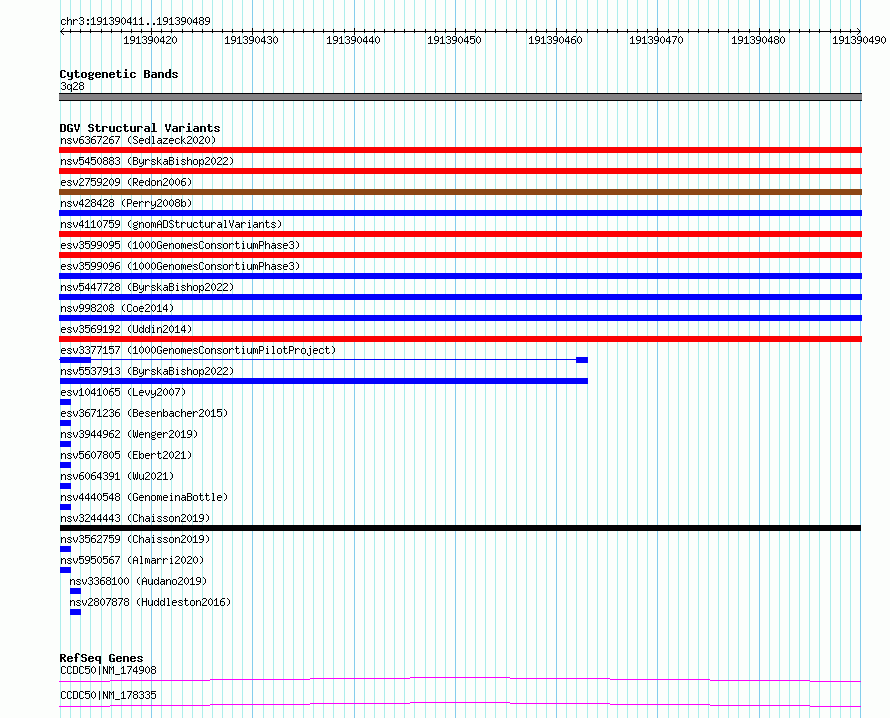The height and width of the screenshot is (718, 890).
Task: Select the nsv5537913 (ByrskaBishop2022) label
Action: [147, 371]
